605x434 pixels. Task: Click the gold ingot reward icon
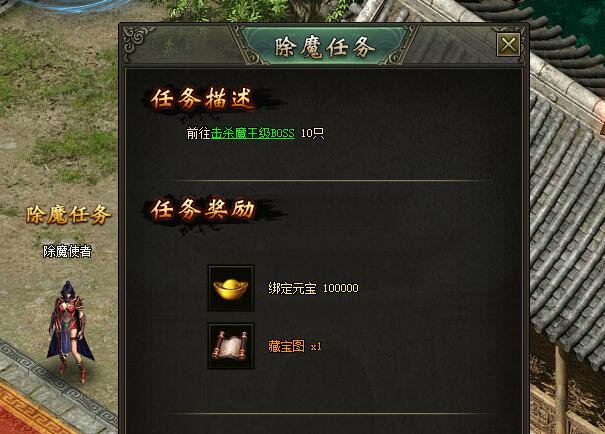(x=231, y=288)
